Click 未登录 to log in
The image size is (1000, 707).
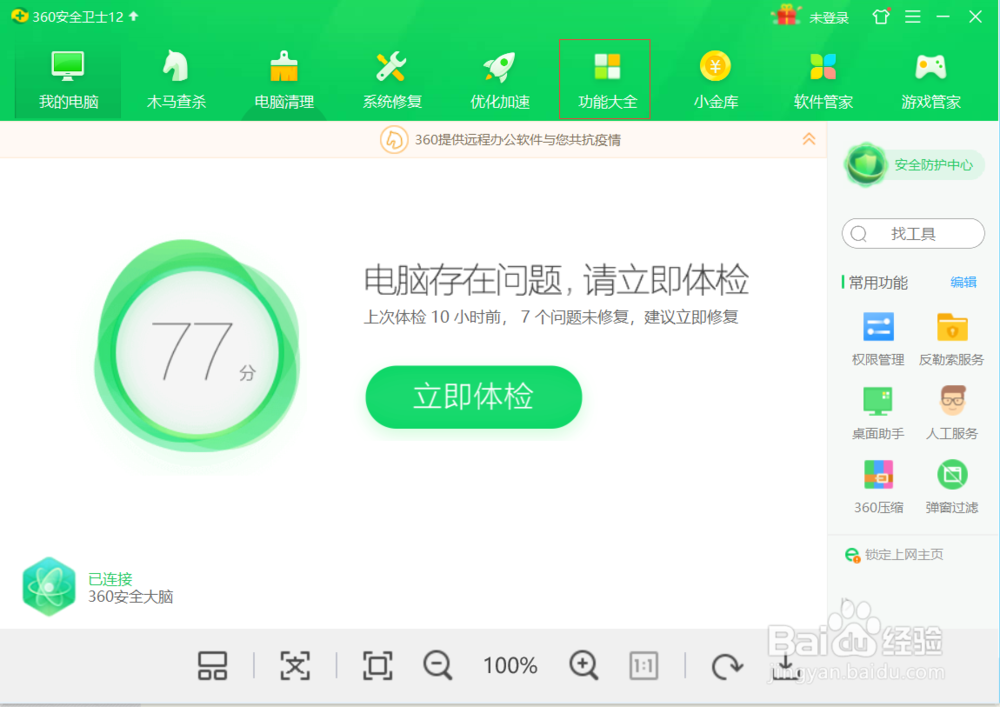(828, 18)
